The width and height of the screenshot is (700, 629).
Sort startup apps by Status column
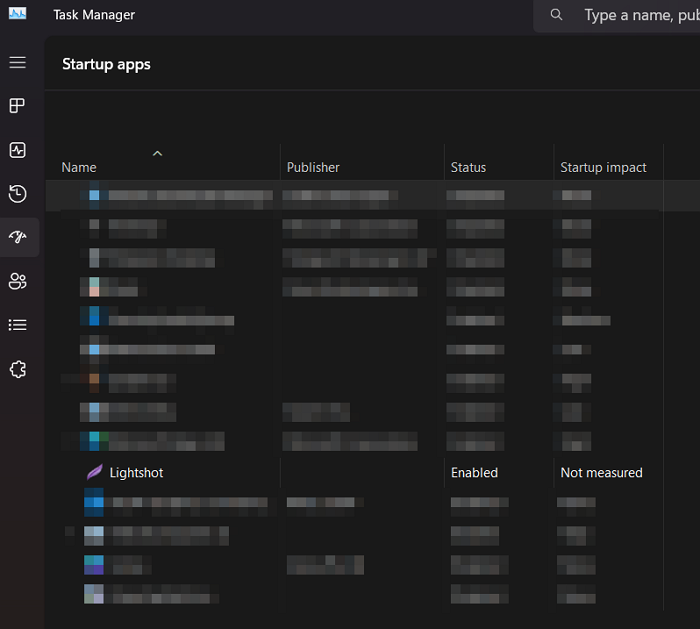point(468,167)
